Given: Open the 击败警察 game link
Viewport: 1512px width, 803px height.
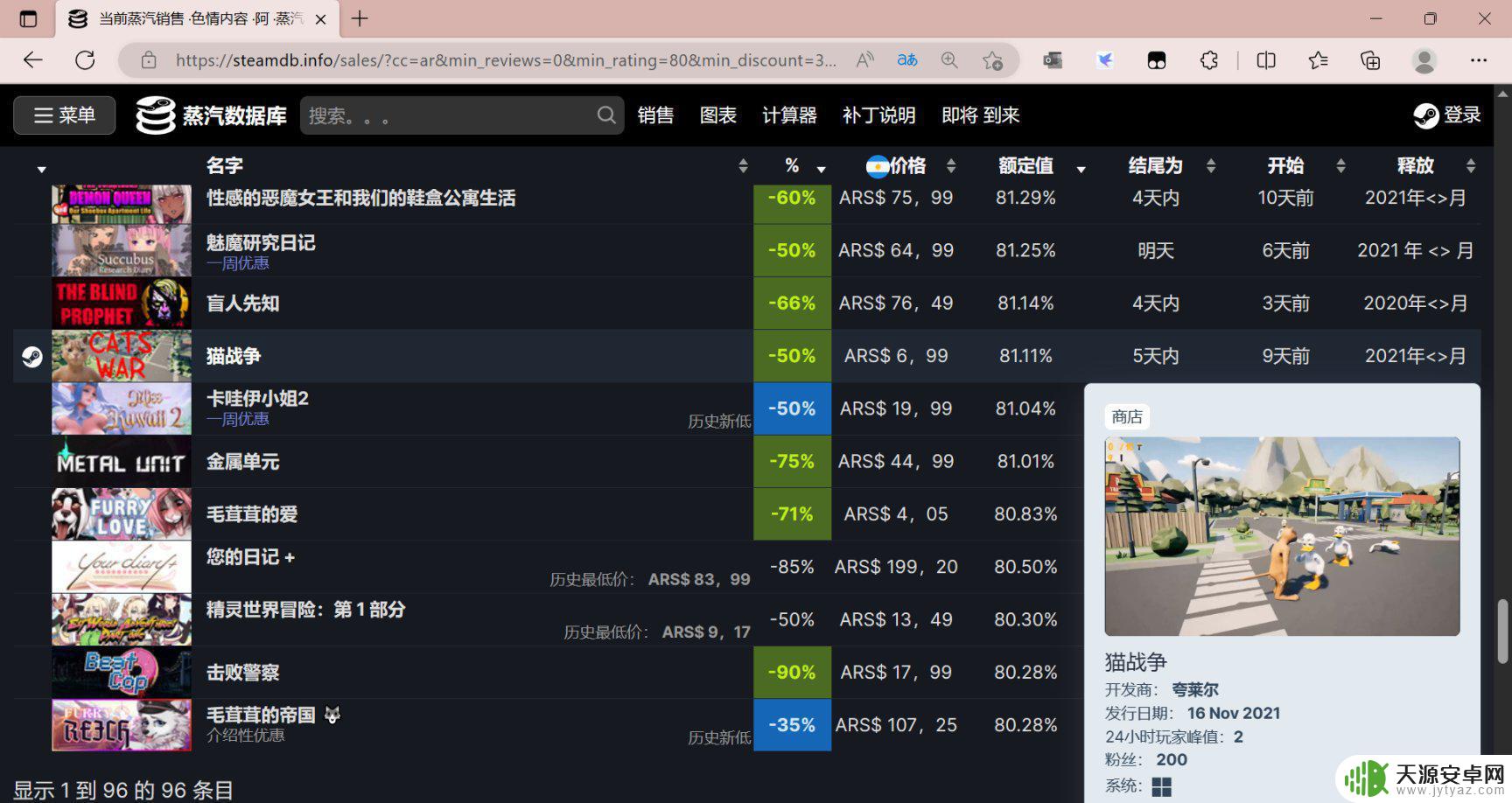Looking at the screenshot, I should point(242,673).
